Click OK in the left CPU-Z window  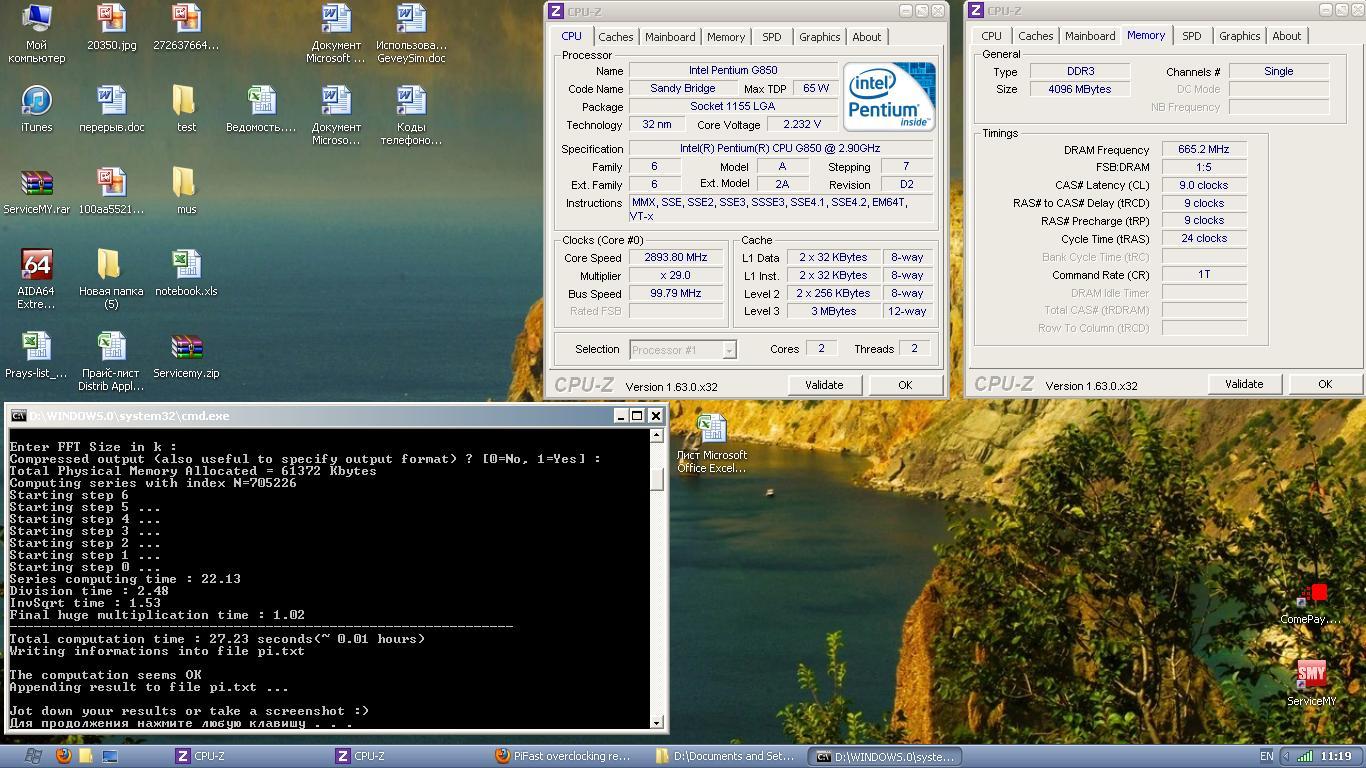pos(905,385)
